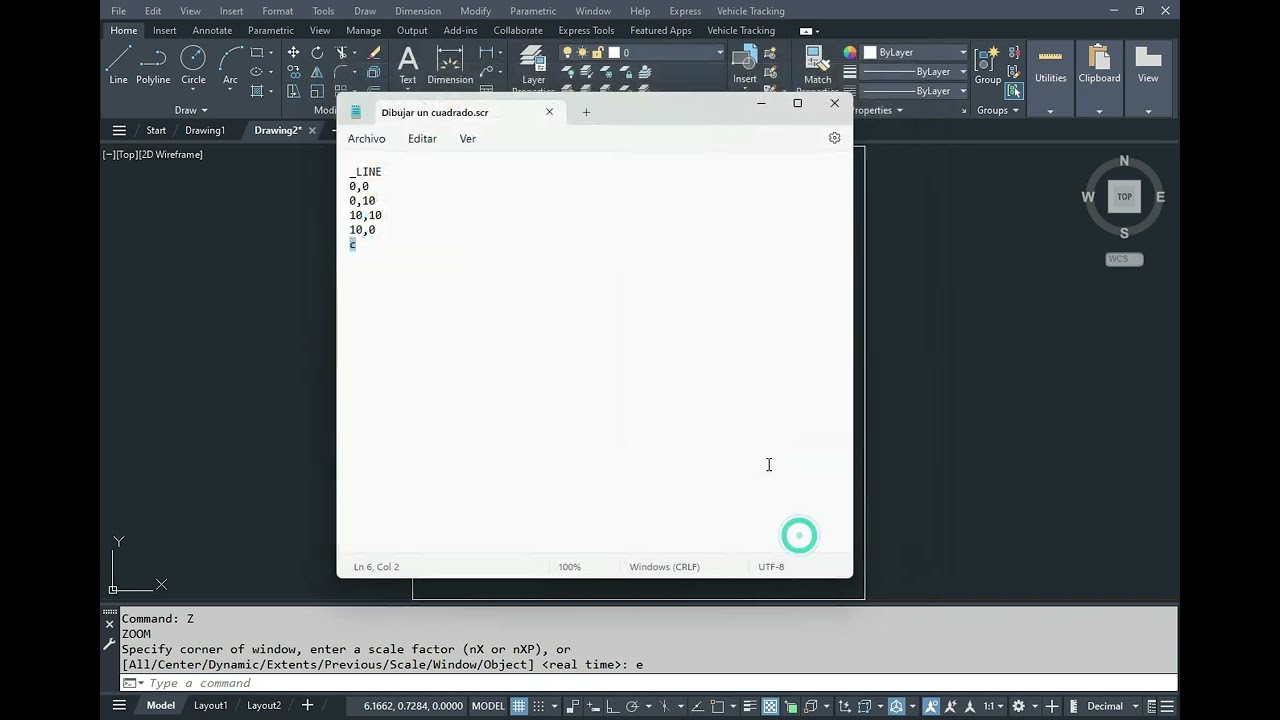Add a new Notepad tab
Viewport: 1280px width, 720px height.
586,112
